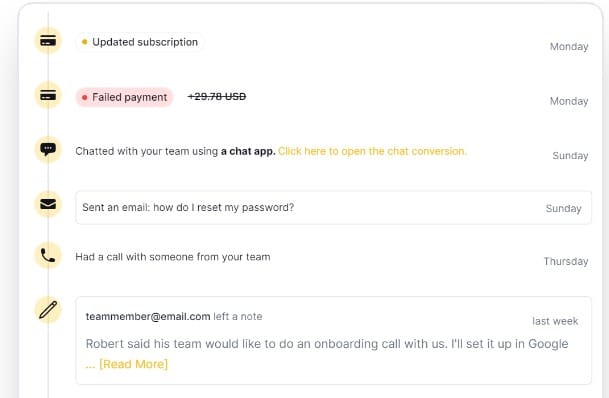
Task: Click the Monday timestamp of Failed payment
Action: 569,101
